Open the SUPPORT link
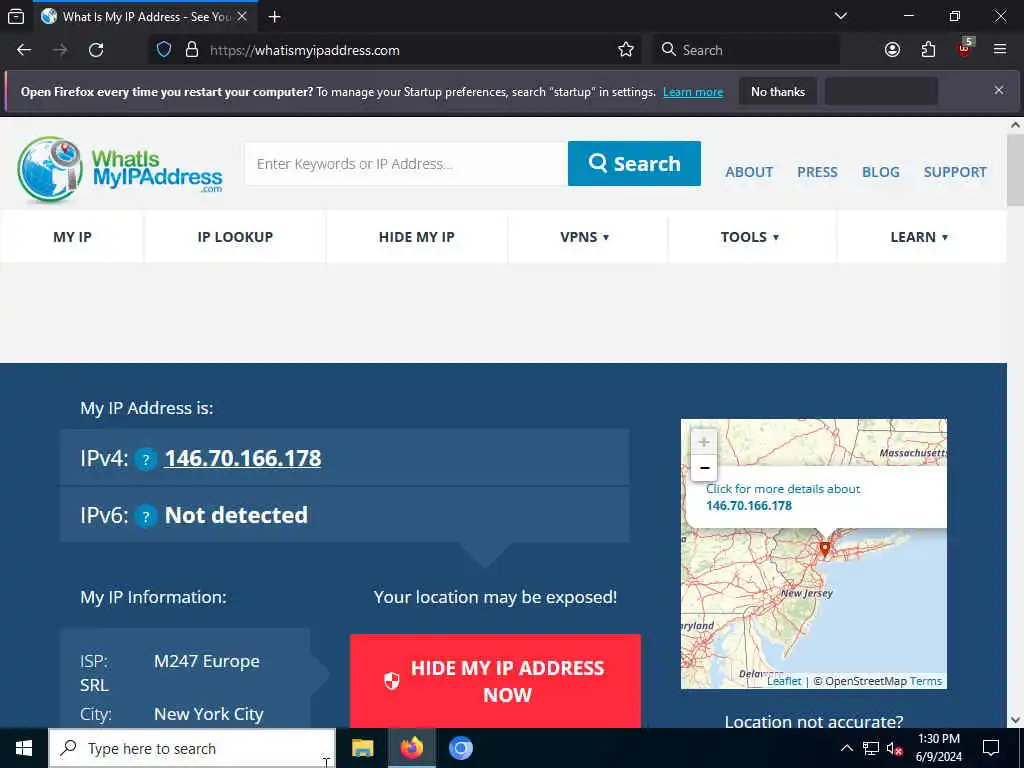Screen dimensions: 1024x768 [955, 172]
